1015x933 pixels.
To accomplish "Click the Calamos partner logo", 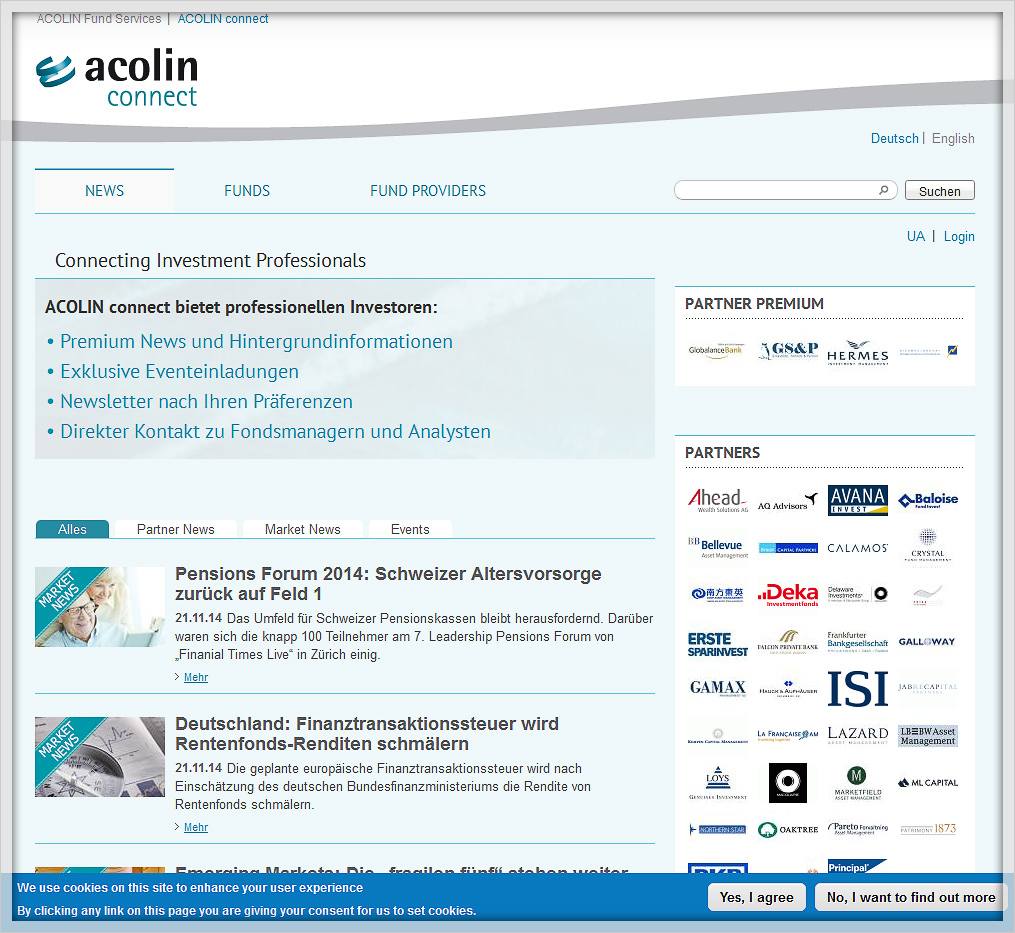I will click(857, 546).
